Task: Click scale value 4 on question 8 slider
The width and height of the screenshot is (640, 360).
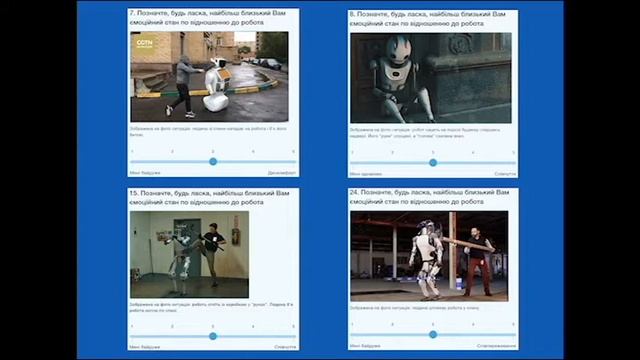Action: 473,153
